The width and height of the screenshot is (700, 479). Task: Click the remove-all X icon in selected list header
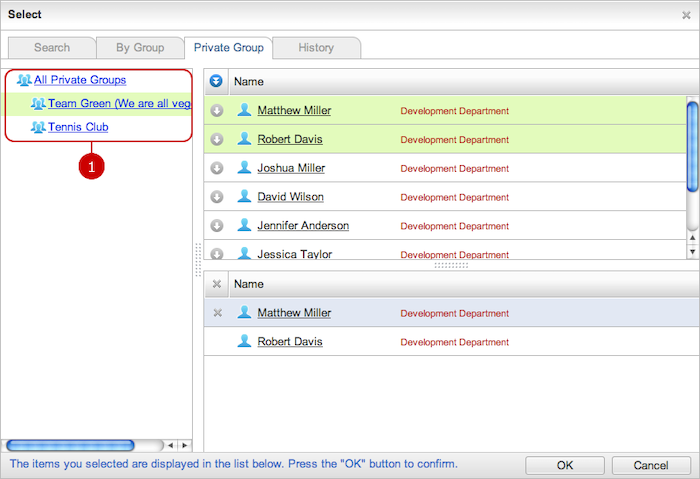pyautogui.click(x=217, y=284)
